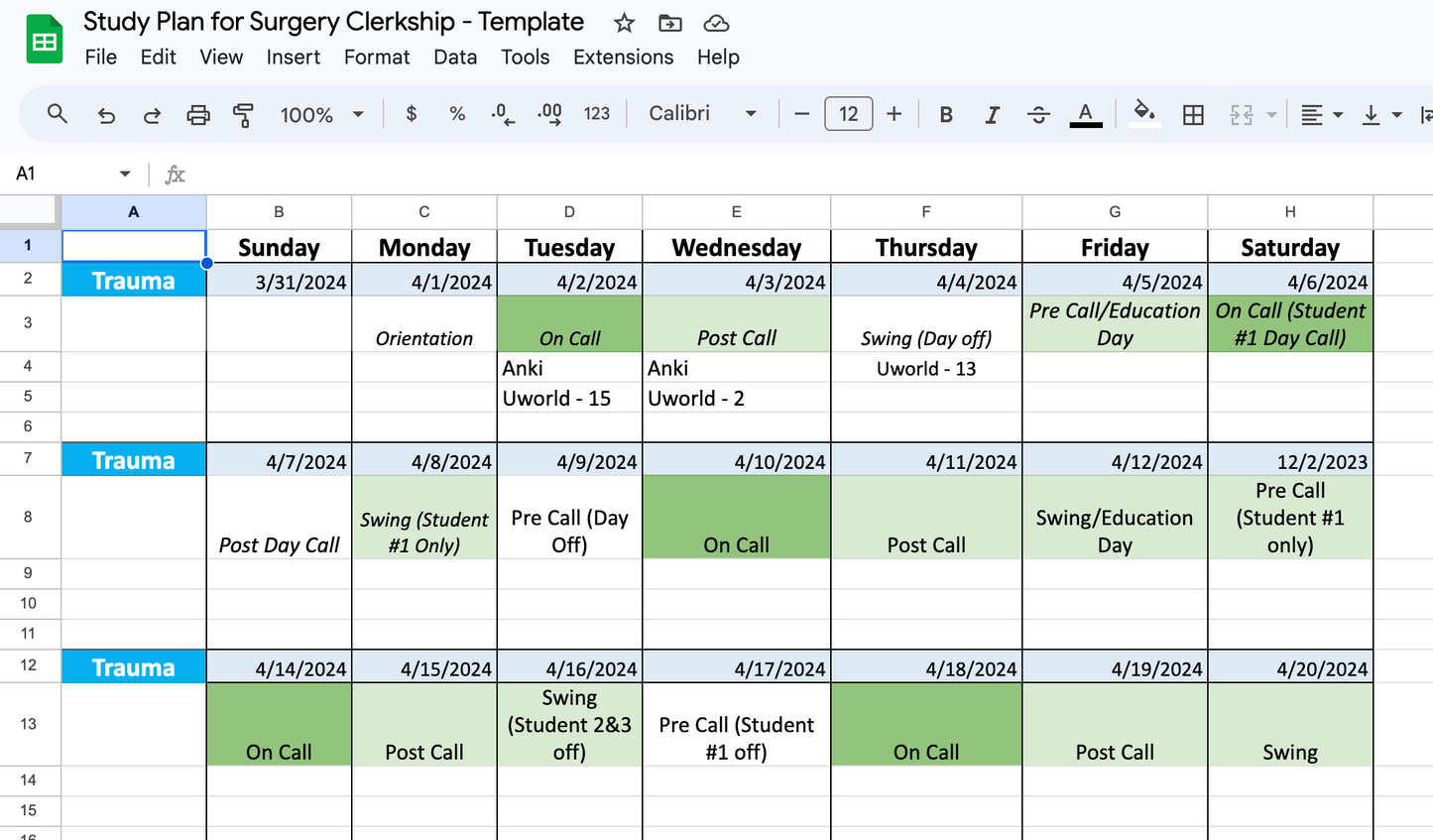Viewport: 1433px width, 840px height.
Task: Star this document with the star icon
Action: [x=624, y=23]
